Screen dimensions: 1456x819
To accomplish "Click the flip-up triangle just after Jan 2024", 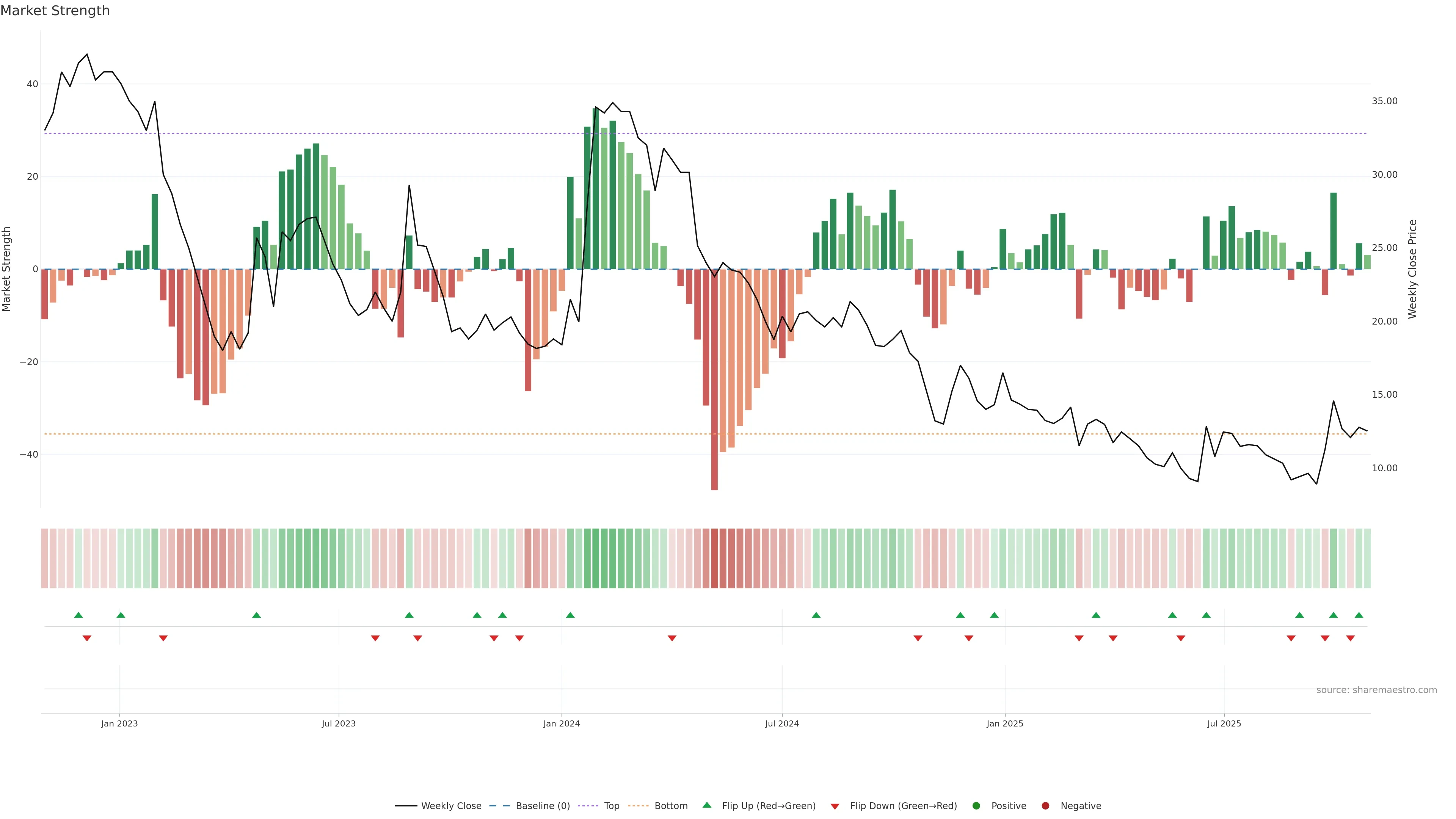I will click(x=570, y=615).
